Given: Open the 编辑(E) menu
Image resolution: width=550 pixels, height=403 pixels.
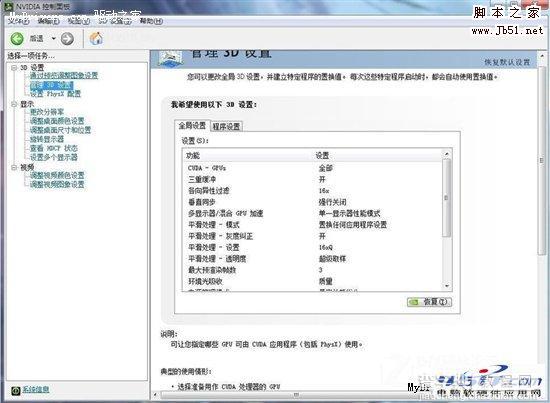Looking at the screenshot, I should 48,21.
